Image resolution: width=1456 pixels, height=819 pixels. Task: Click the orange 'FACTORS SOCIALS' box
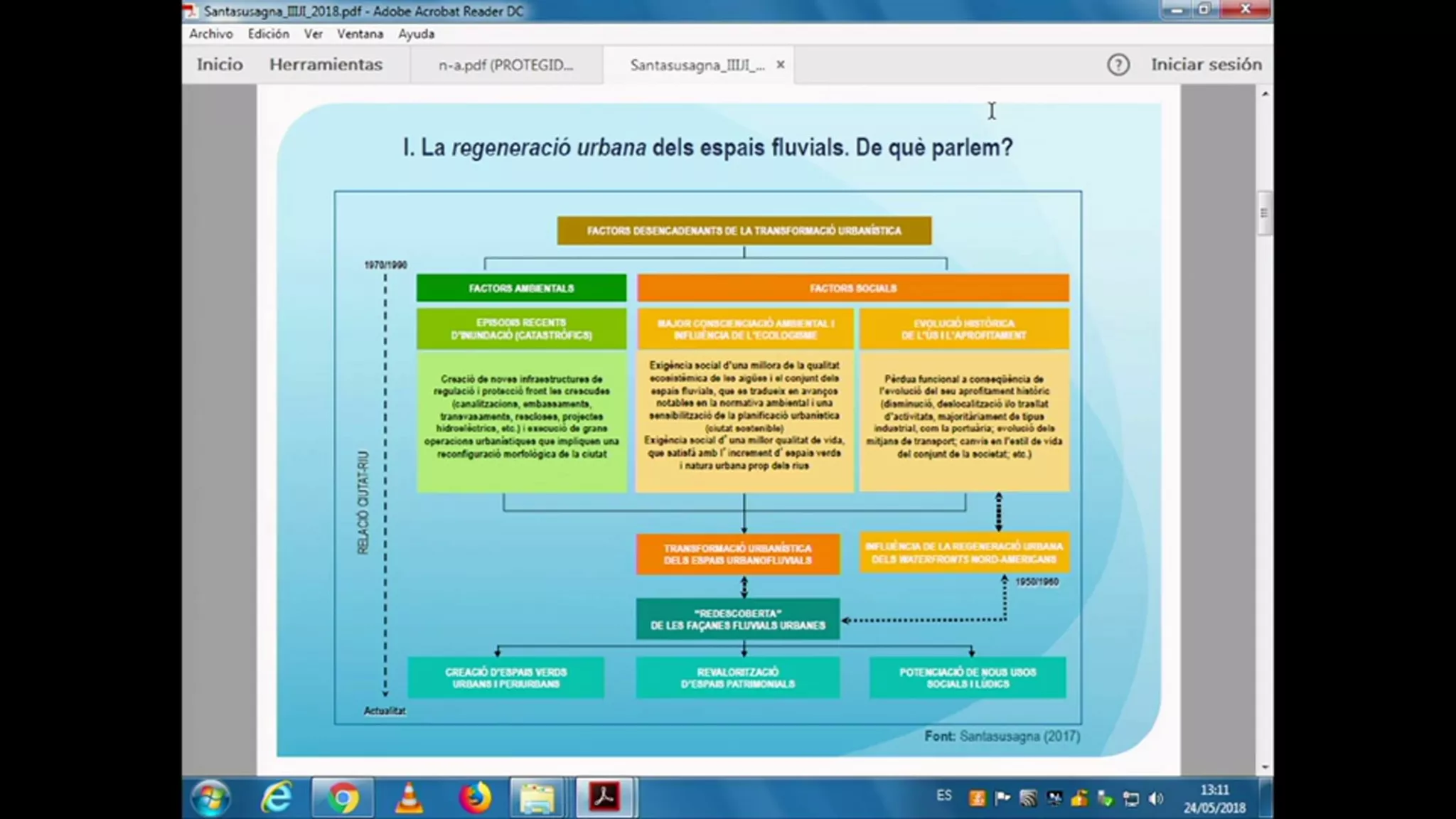853,288
